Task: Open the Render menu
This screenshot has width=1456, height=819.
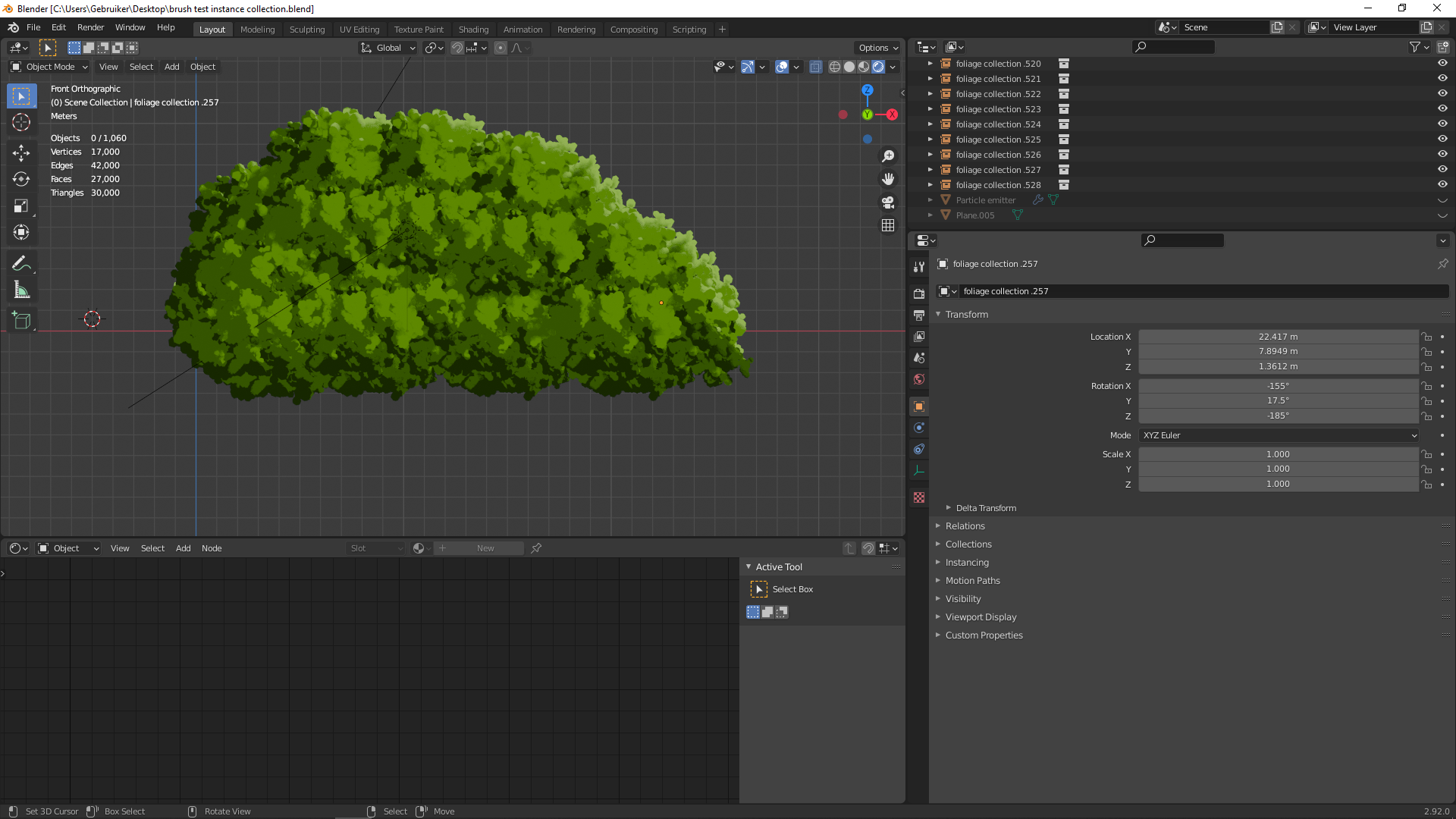Action: pos(90,27)
